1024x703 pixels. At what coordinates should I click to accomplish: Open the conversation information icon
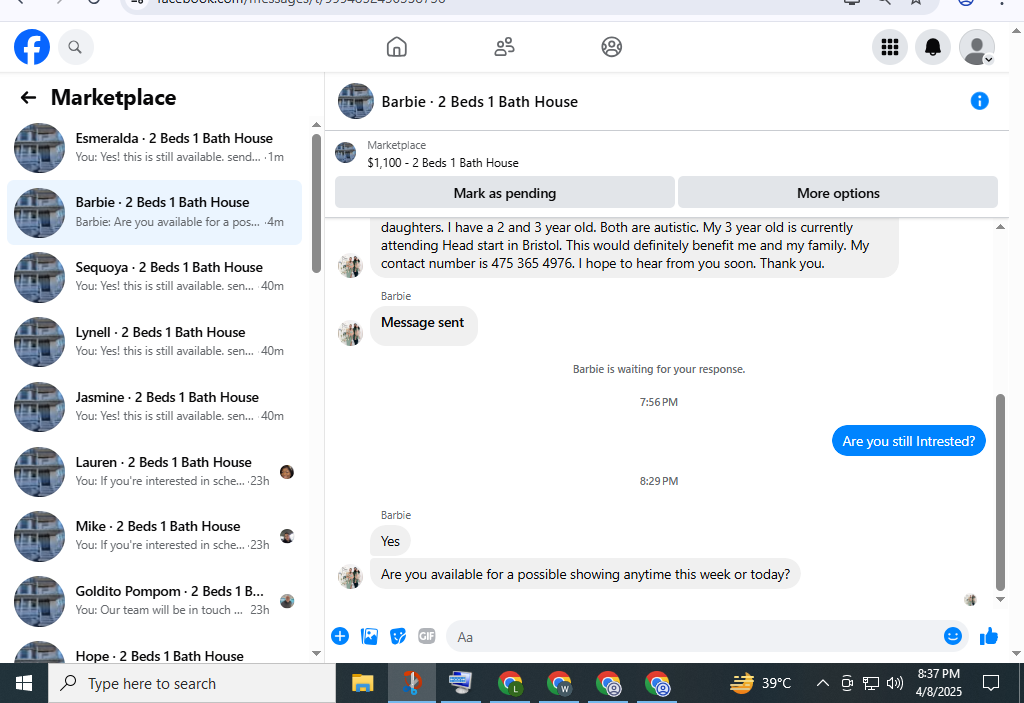click(979, 101)
